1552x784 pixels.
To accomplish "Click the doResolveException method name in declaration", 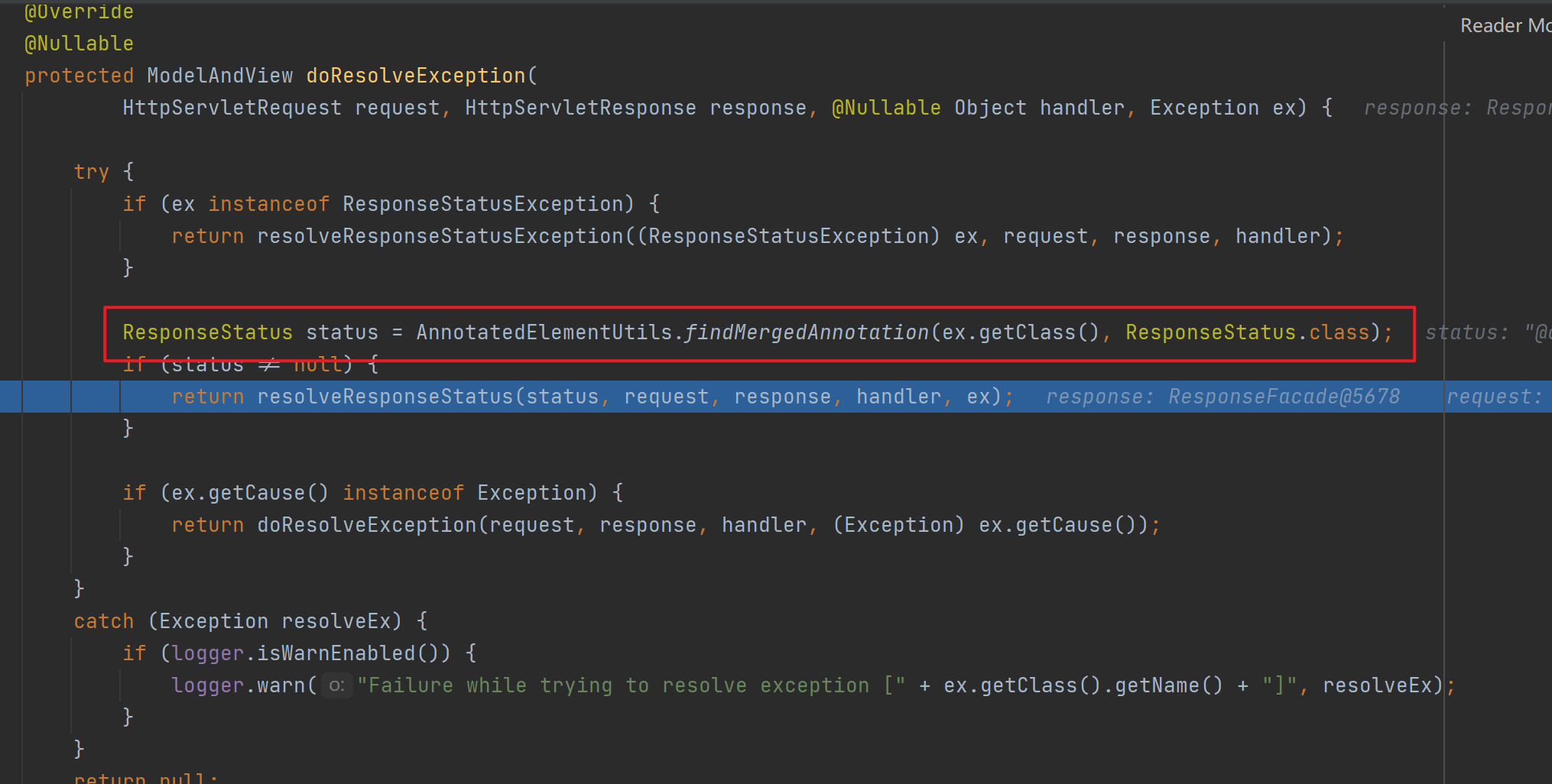I will [x=415, y=76].
